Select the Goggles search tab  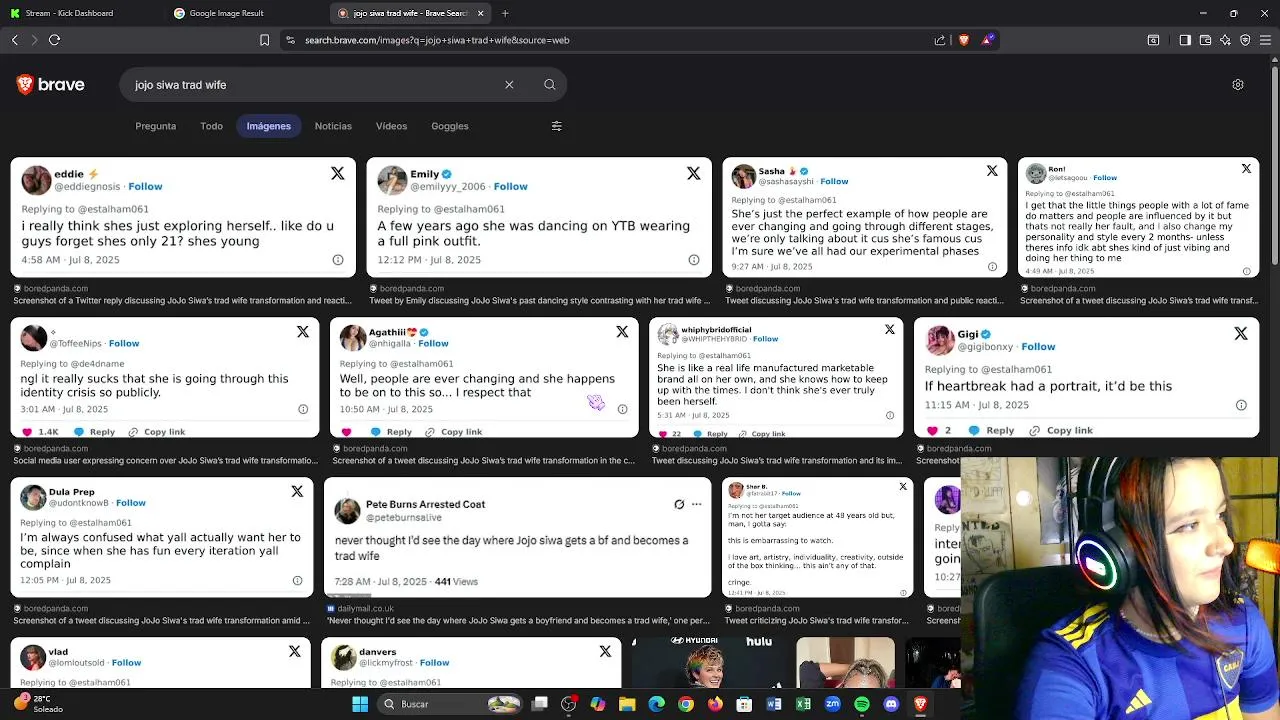(450, 126)
